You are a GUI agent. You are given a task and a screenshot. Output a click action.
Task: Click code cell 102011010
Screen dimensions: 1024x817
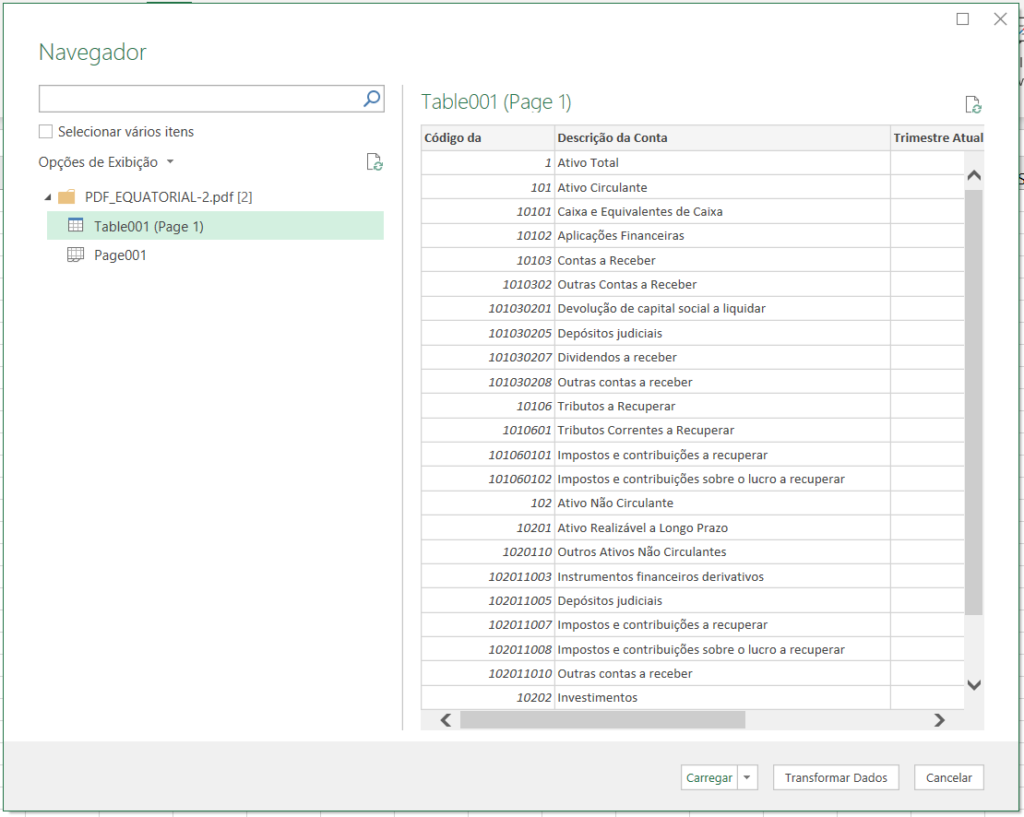(487, 673)
